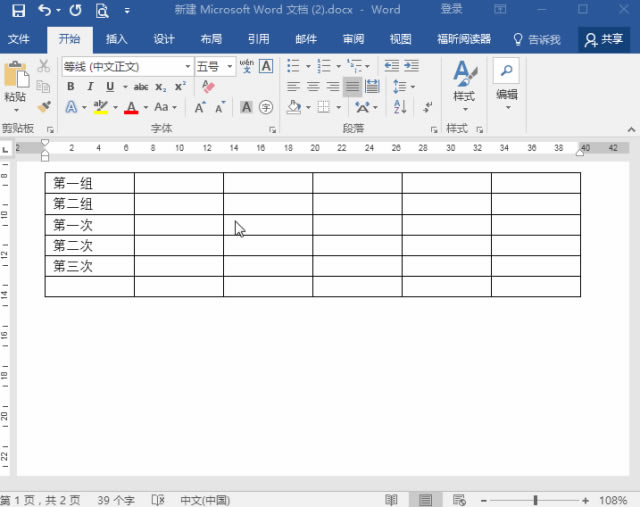Open the font size dropdown (五号)
Screen dimensions: 640x507
(230, 66)
